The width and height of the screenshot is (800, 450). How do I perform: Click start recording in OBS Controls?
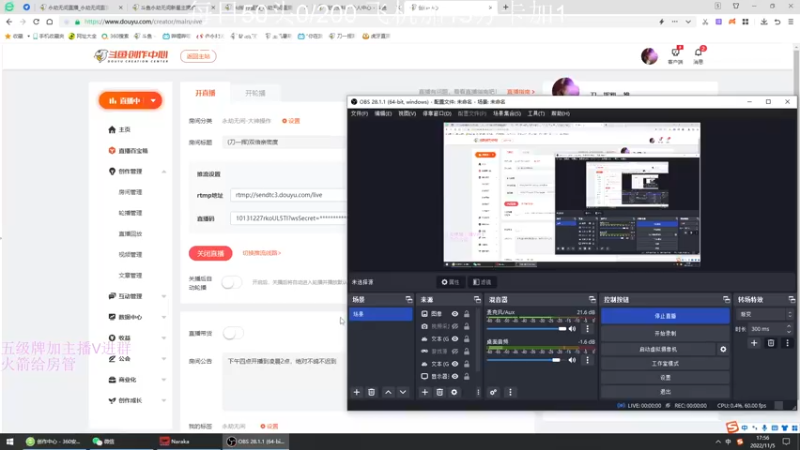pos(665,333)
